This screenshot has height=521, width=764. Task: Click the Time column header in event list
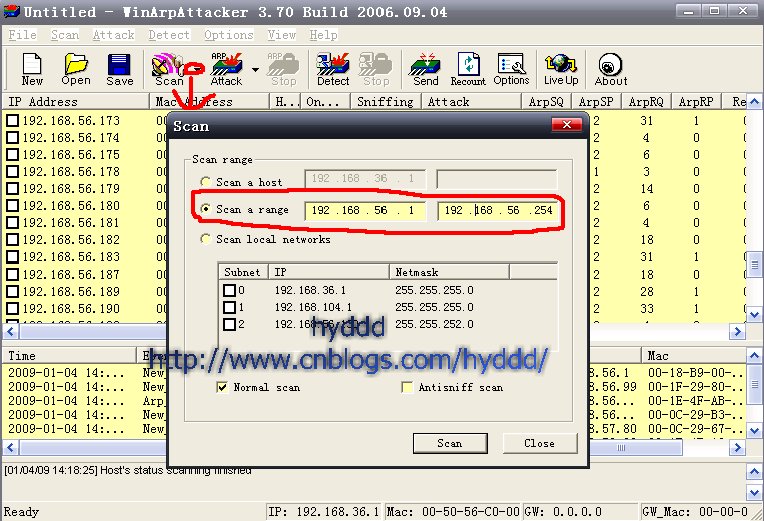[x=69, y=355]
